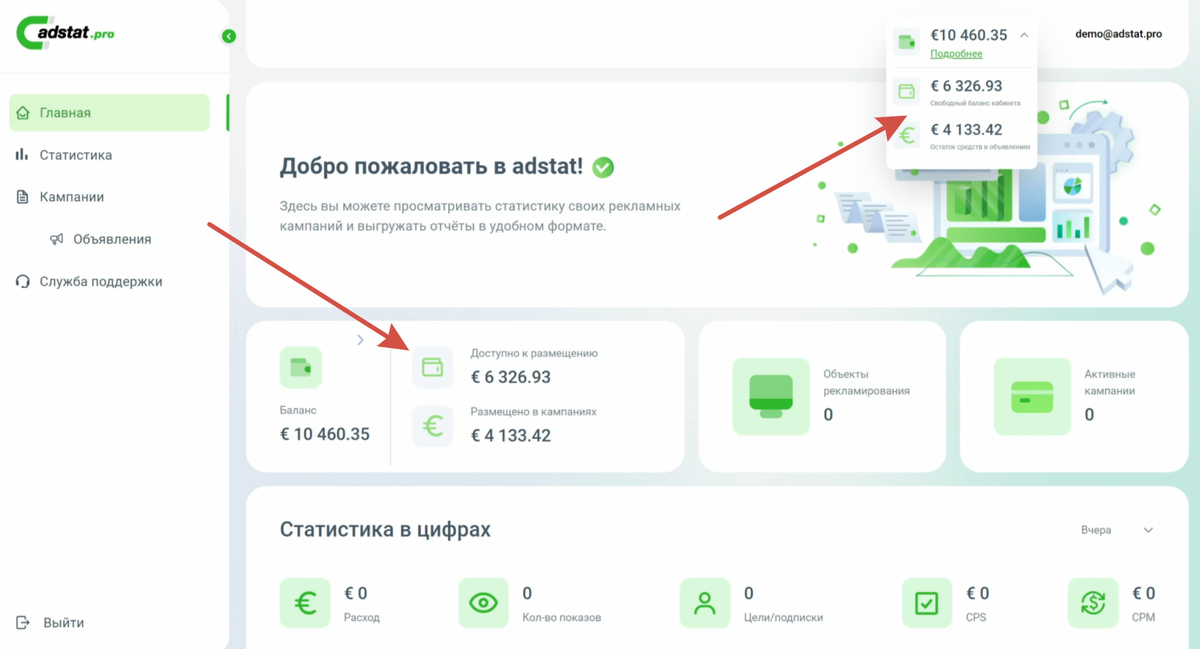Image resolution: width=1200 pixels, height=649 pixels.
Task: Click the Статистика в цифрах heading
Action: (385, 530)
